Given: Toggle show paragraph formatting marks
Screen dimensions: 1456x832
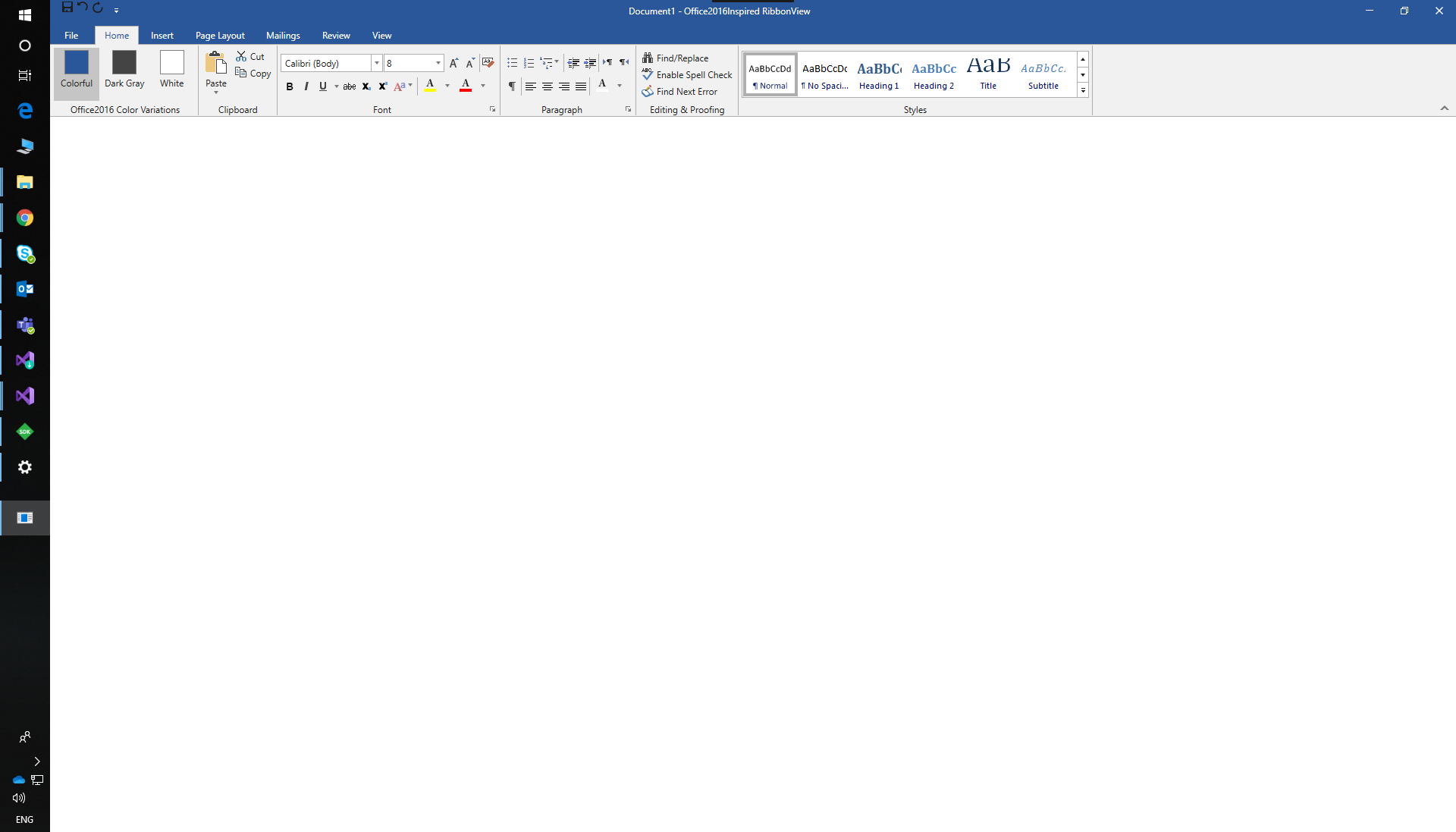Looking at the screenshot, I should click(x=512, y=86).
